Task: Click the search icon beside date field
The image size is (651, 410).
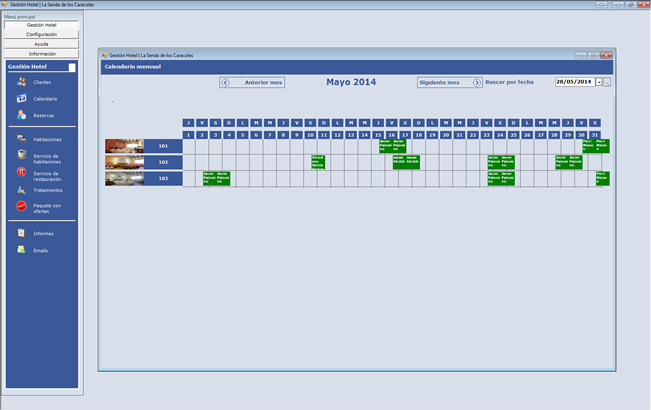Action: pos(607,82)
